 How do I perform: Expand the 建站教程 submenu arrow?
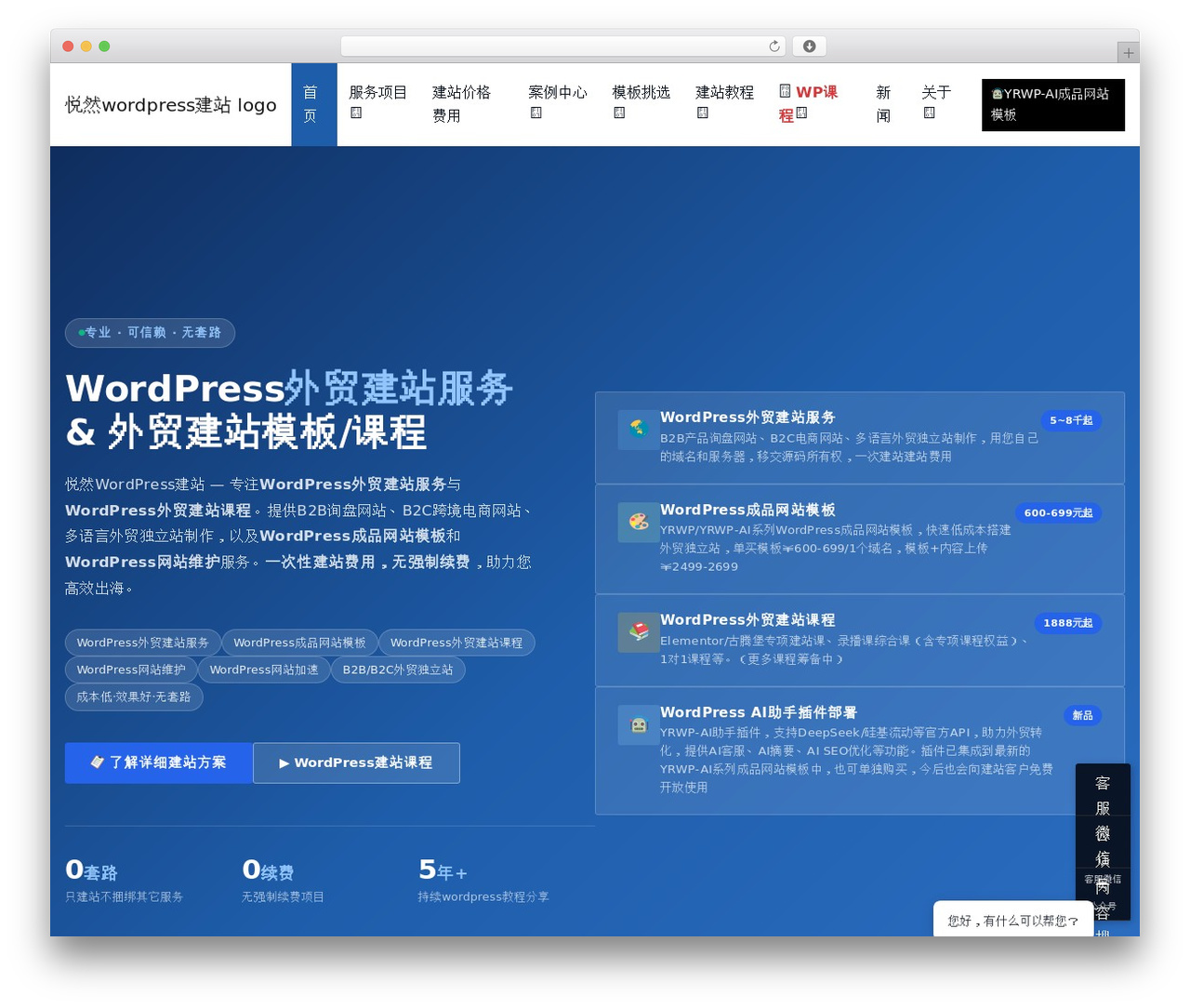point(703,113)
